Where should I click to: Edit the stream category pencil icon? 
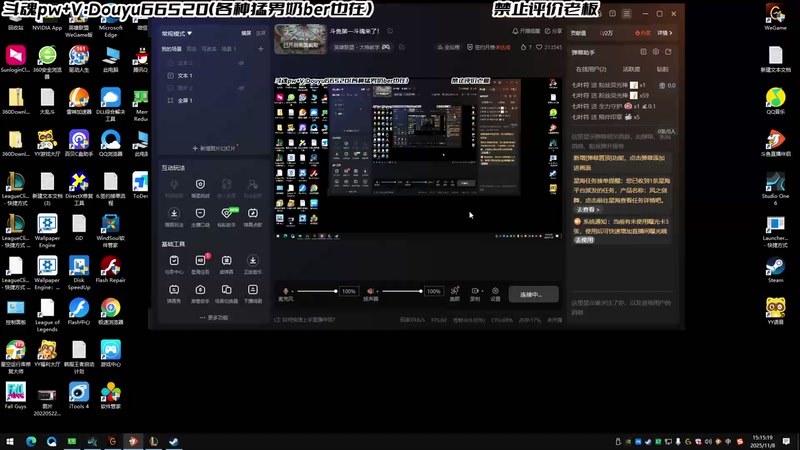[x=402, y=47]
